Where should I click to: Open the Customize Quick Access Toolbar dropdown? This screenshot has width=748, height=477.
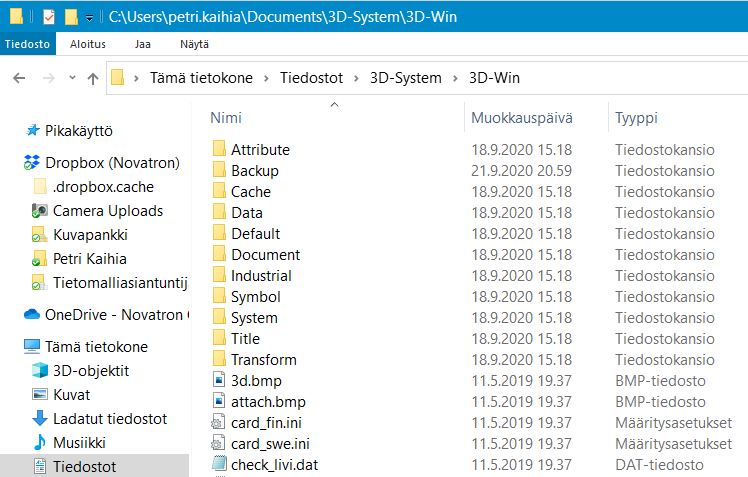[x=89, y=18]
